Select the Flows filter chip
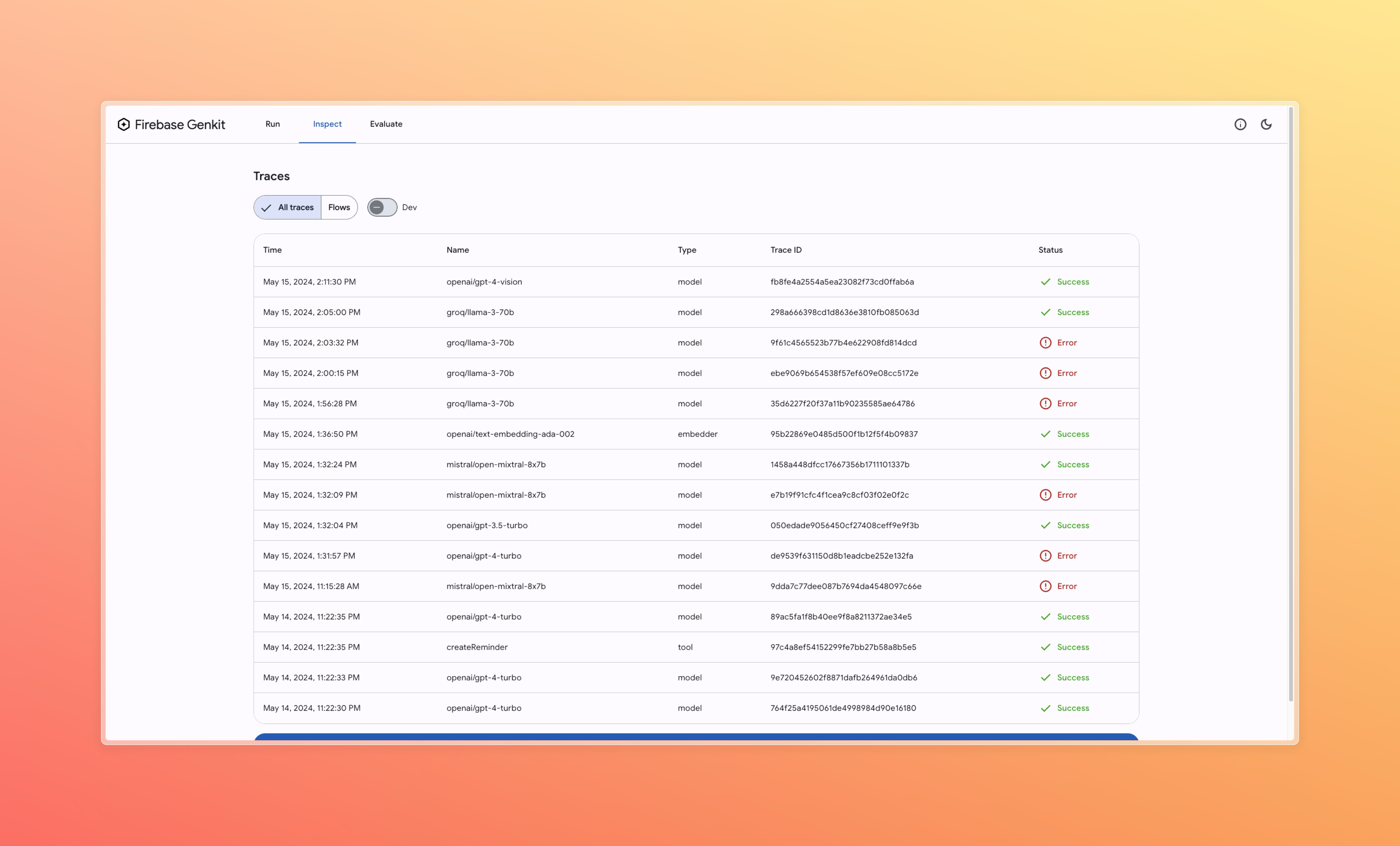This screenshot has height=846, width=1400. [x=339, y=208]
